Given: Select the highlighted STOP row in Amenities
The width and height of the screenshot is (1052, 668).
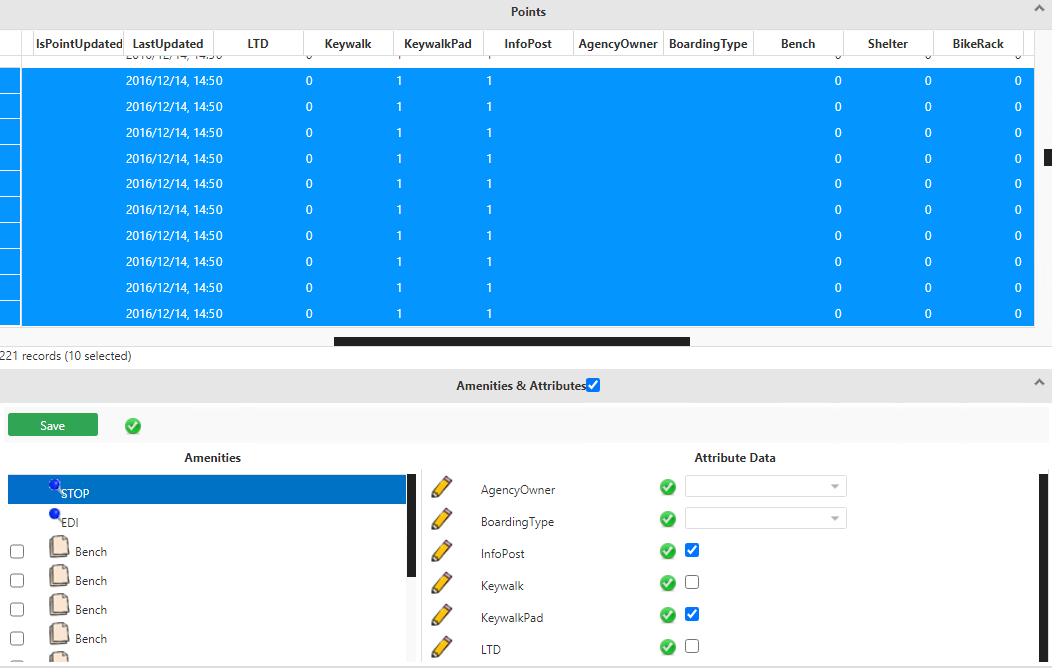Looking at the screenshot, I should click(207, 489).
